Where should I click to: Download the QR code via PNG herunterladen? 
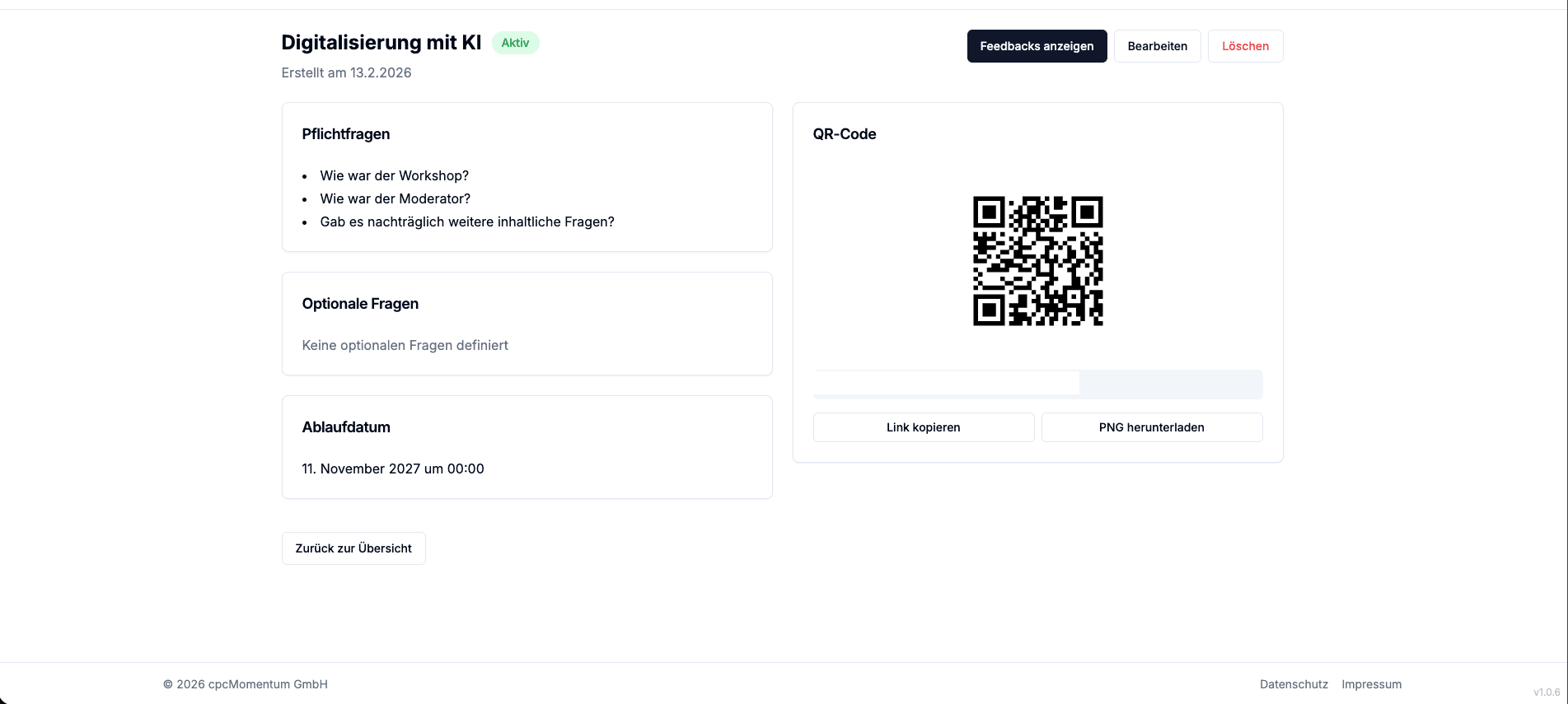click(x=1151, y=427)
